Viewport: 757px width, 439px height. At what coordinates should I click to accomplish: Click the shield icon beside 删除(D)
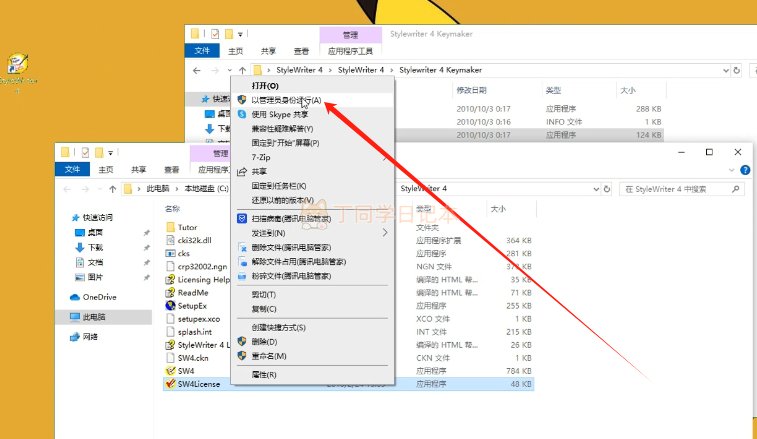point(242,341)
